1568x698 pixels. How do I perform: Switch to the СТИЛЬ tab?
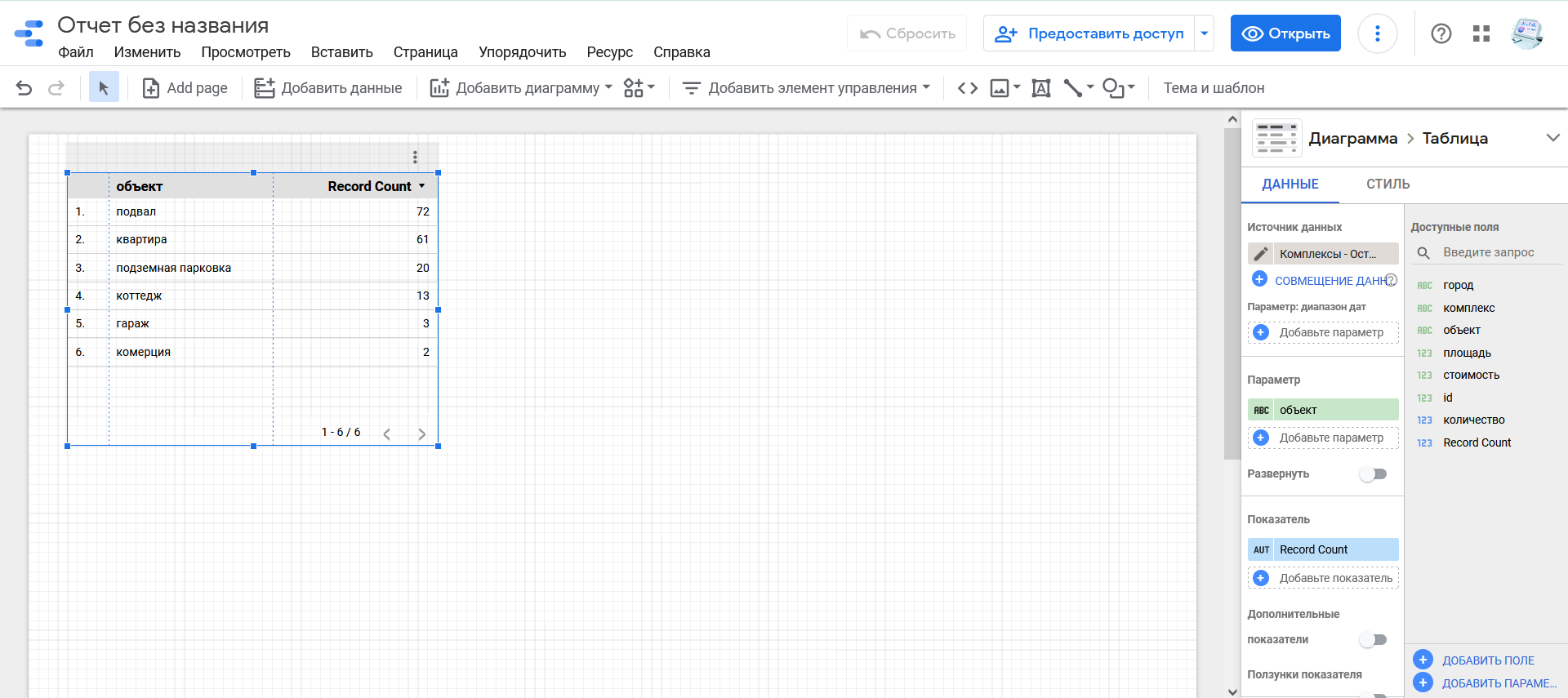(1388, 185)
